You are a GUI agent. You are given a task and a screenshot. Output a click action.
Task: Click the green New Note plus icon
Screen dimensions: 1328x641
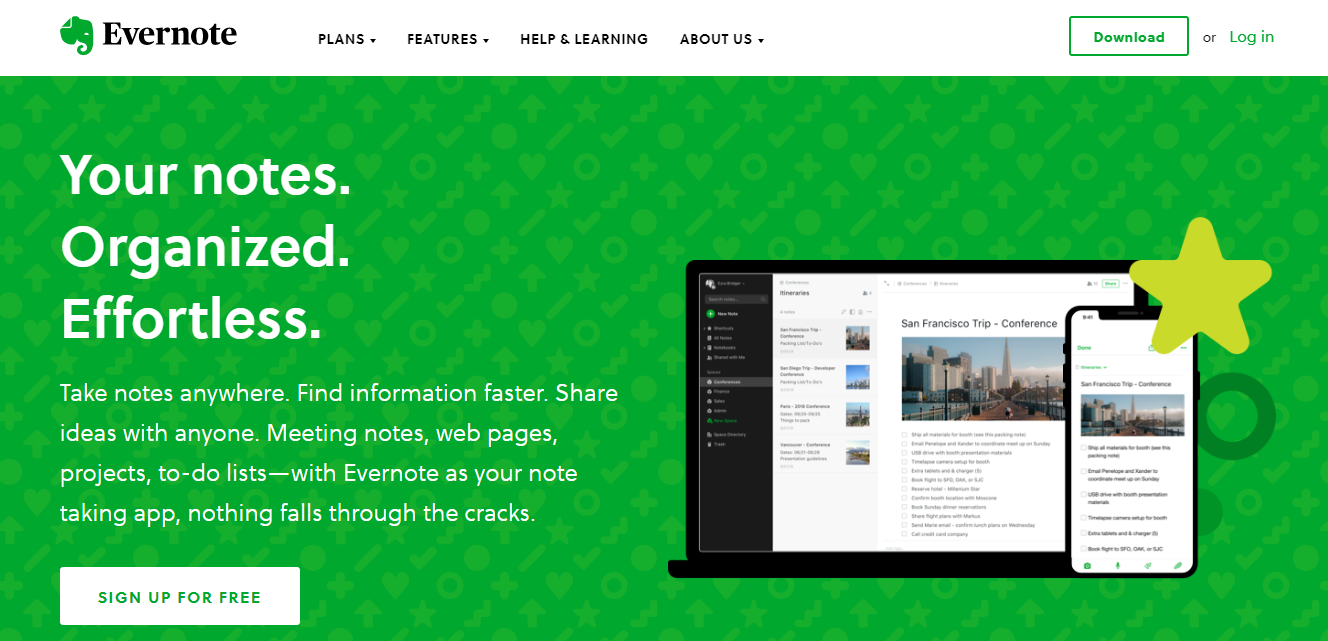[710, 314]
